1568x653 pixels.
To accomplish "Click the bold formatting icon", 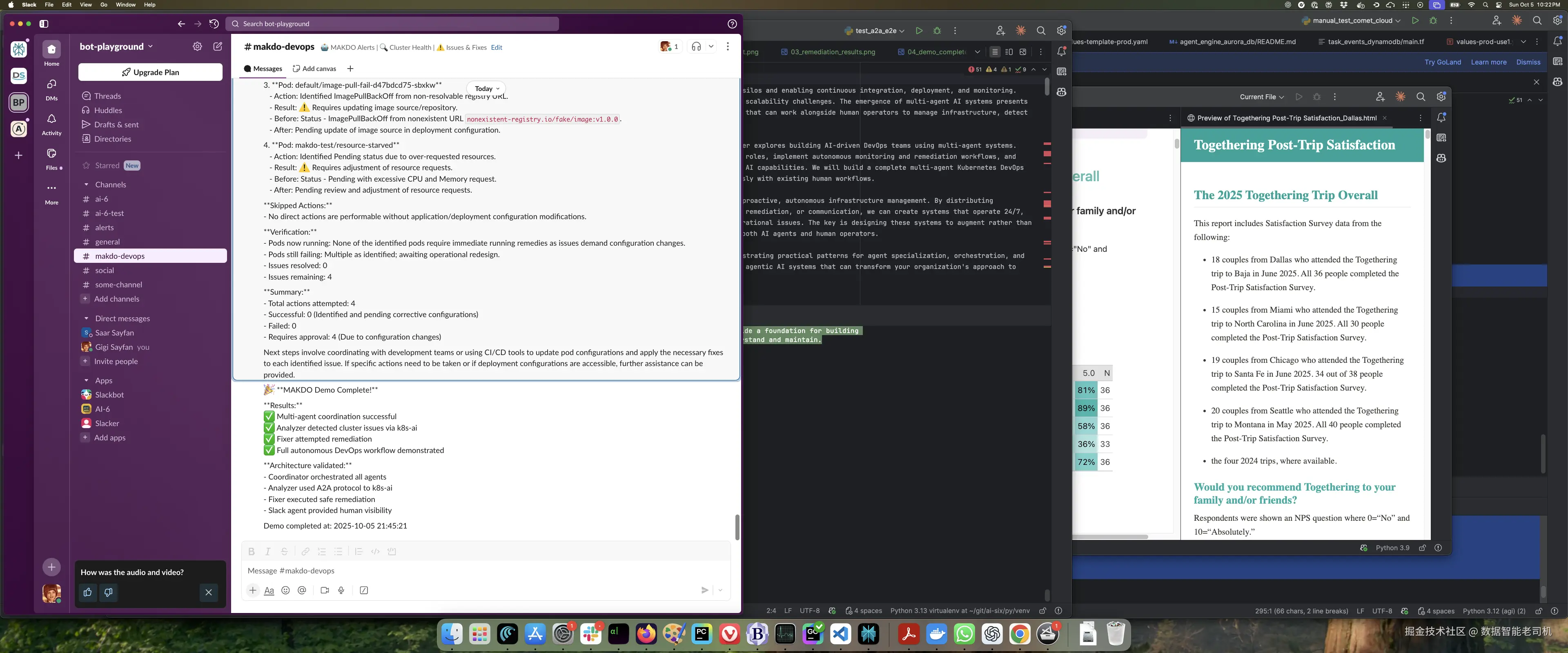I will click(251, 551).
